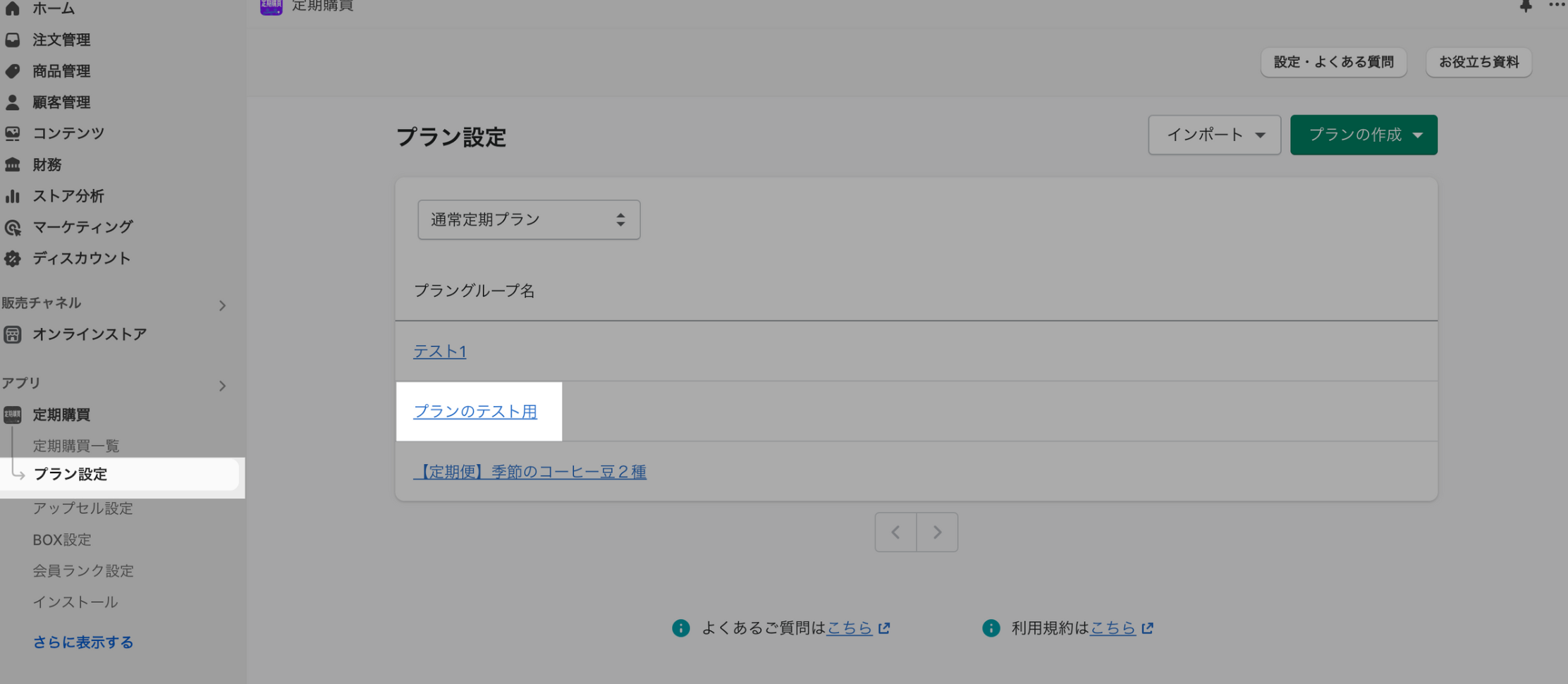Select プラン設定 submenu item
Viewport: 1568px width, 684px height.
71,475
